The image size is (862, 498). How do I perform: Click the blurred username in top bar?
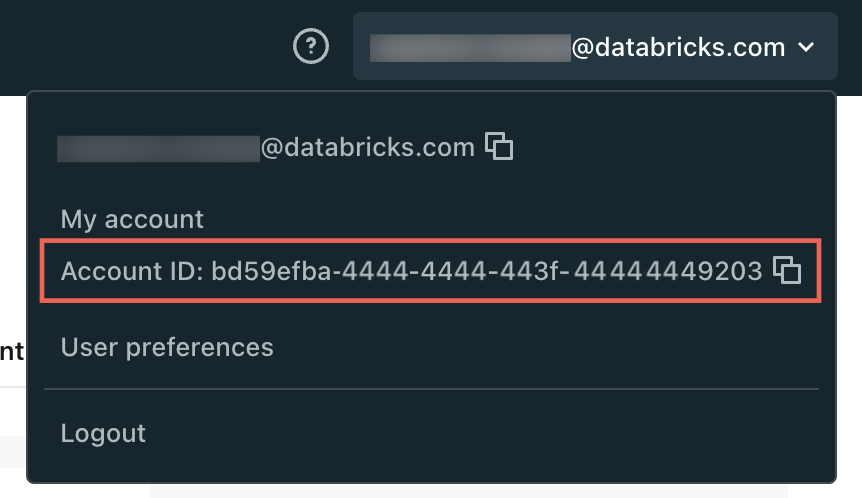(x=471, y=48)
